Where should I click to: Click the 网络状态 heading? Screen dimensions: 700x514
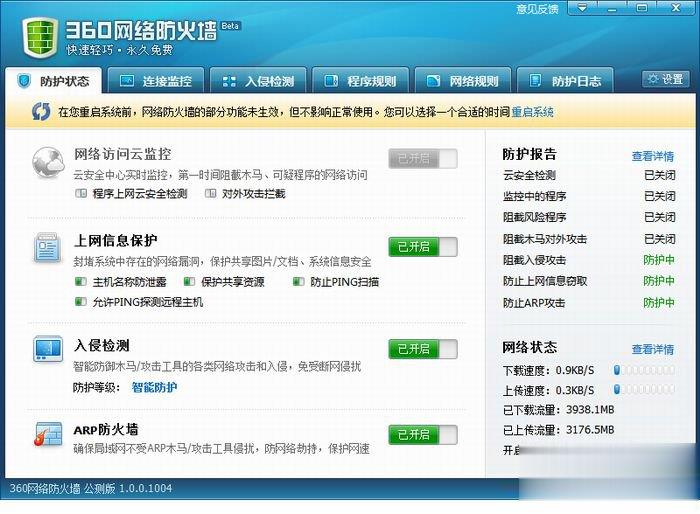(x=529, y=347)
